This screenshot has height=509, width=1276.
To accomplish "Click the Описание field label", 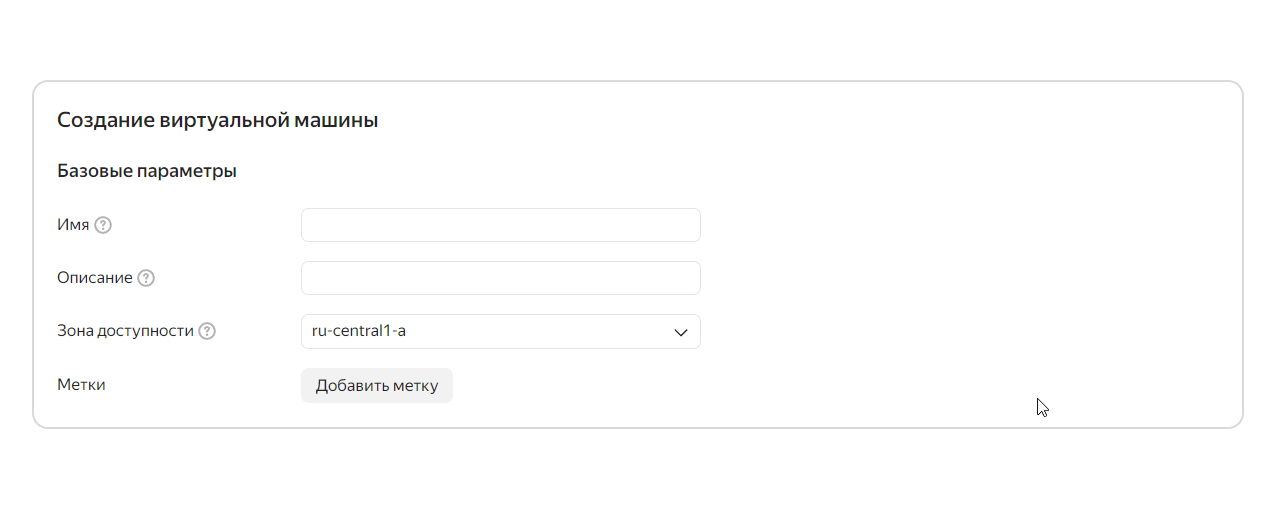I will point(95,278).
